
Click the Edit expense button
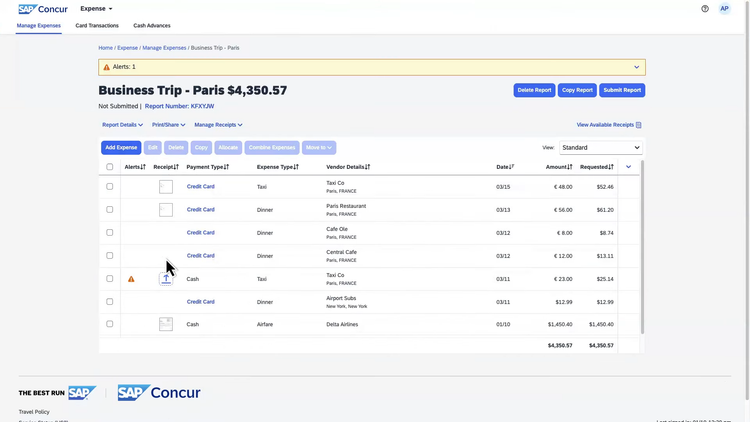[153, 147]
